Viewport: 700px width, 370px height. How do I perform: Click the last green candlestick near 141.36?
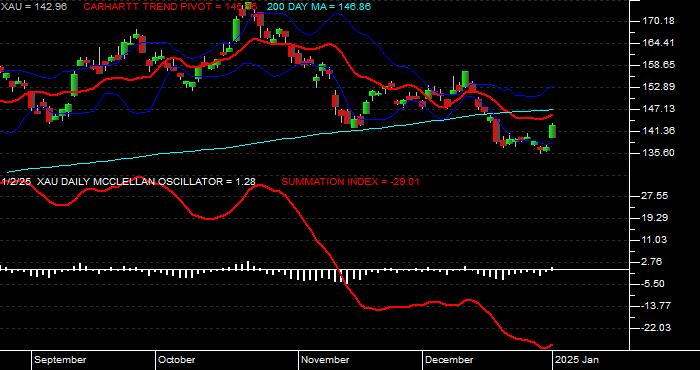tap(552, 131)
